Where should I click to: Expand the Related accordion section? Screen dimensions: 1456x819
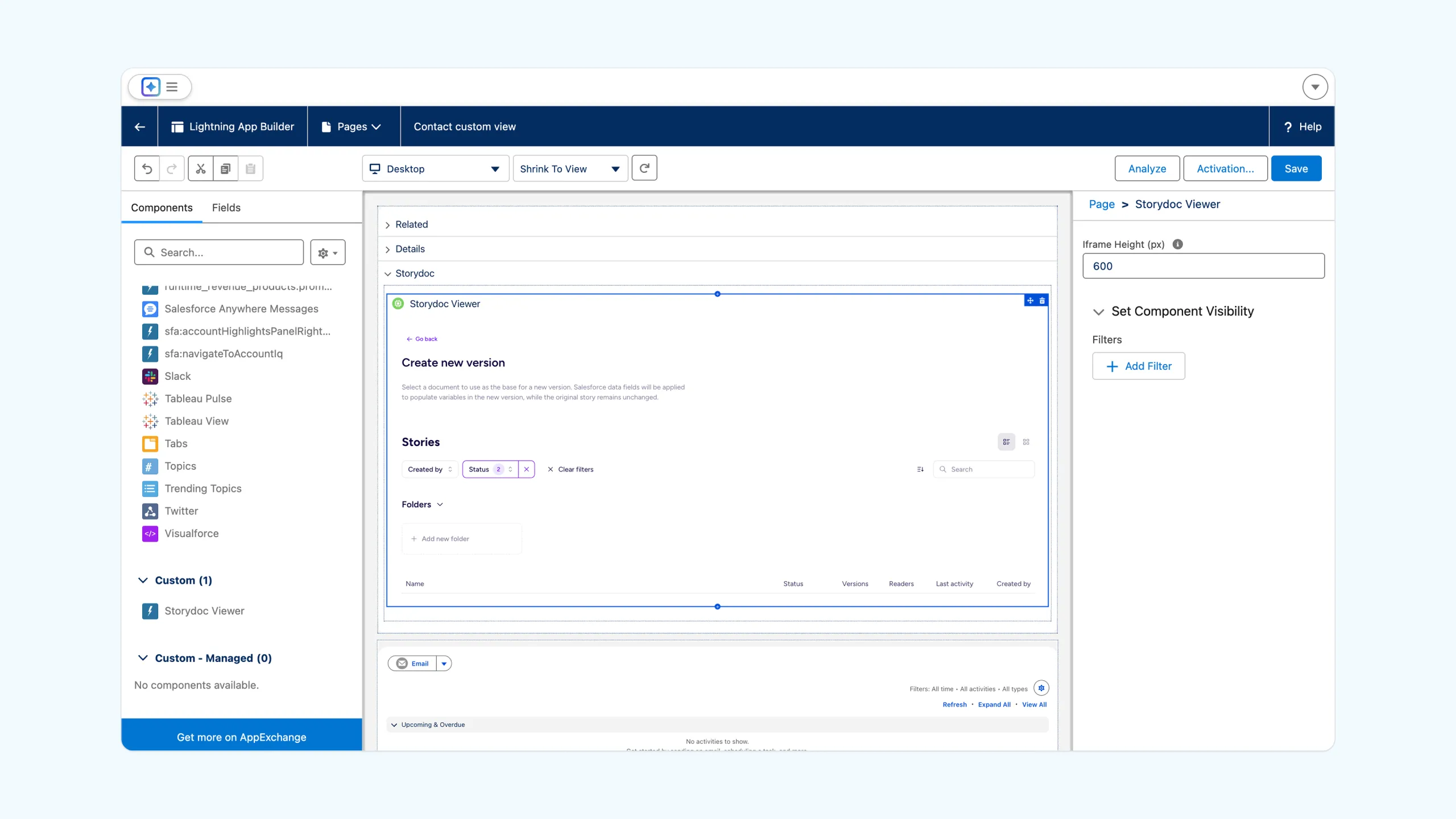388,225
